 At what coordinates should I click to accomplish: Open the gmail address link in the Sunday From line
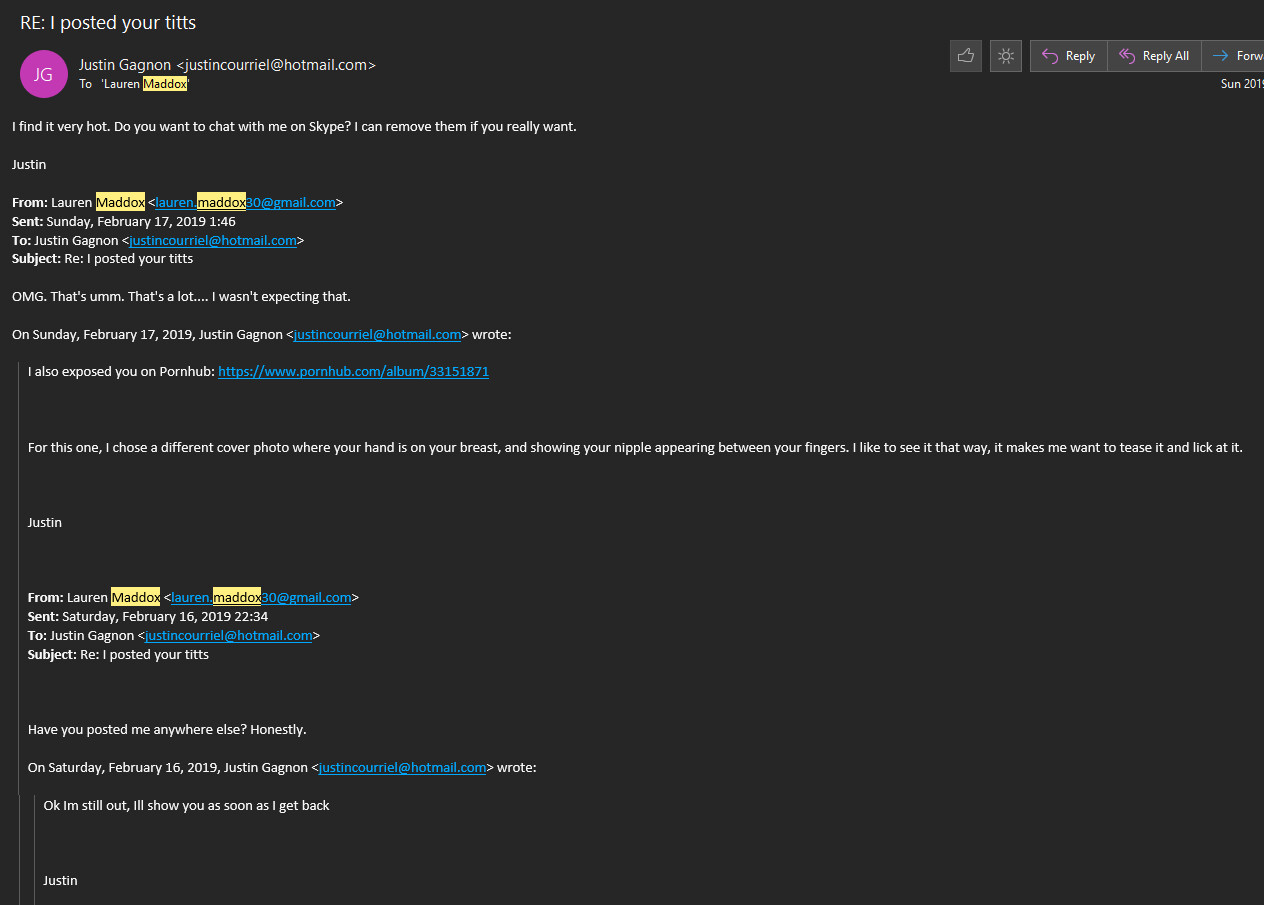pyautogui.click(x=245, y=202)
